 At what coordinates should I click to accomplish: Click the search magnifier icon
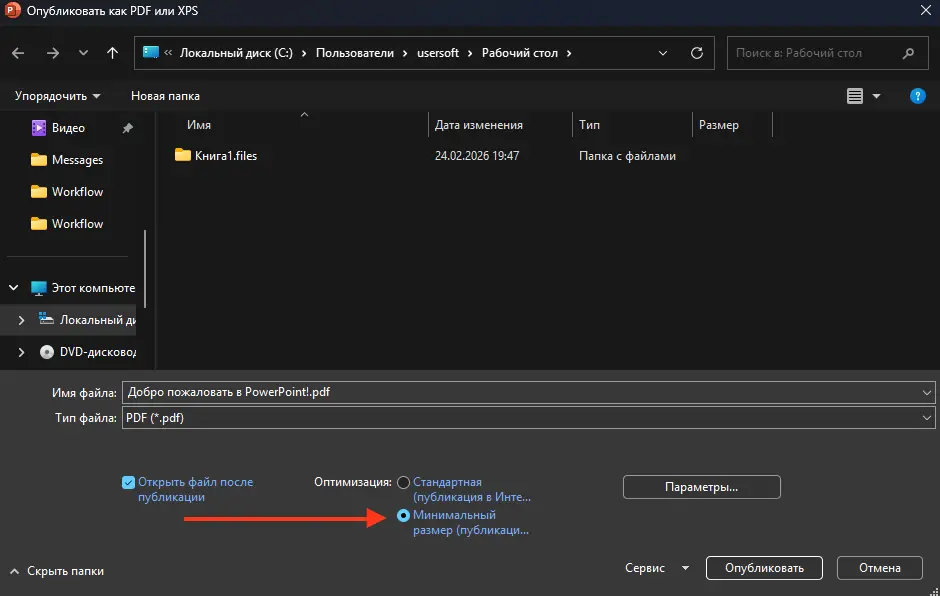[x=908, y=53]
